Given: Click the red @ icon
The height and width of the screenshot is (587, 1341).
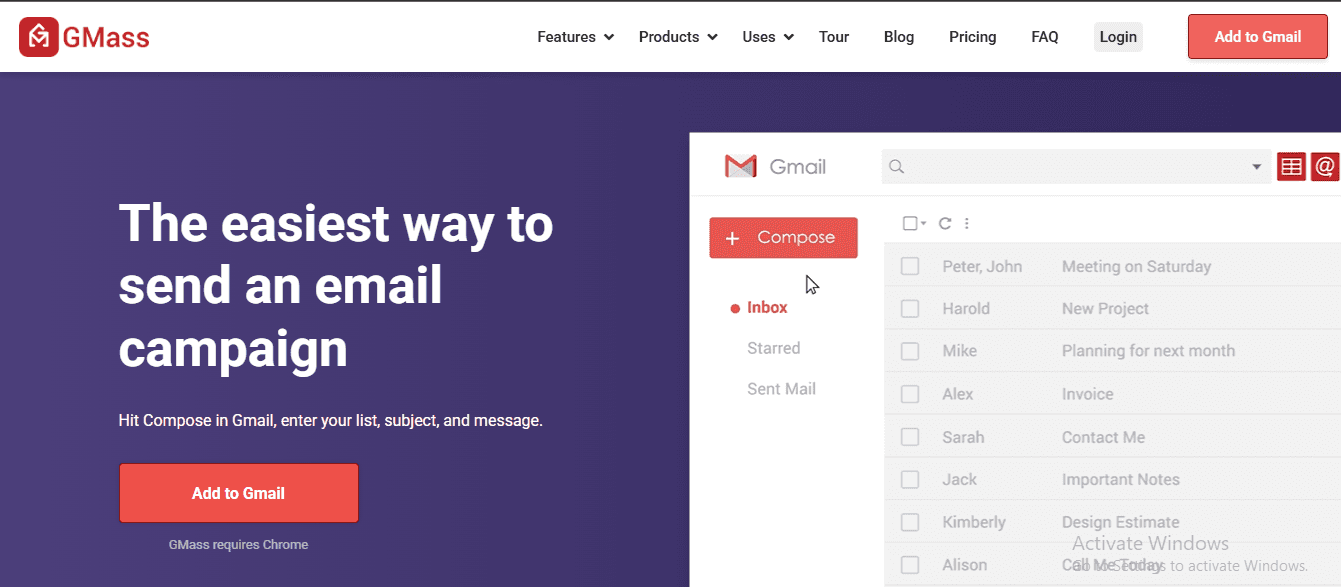Looking at the screenshot, I should tap(1325, 167).
